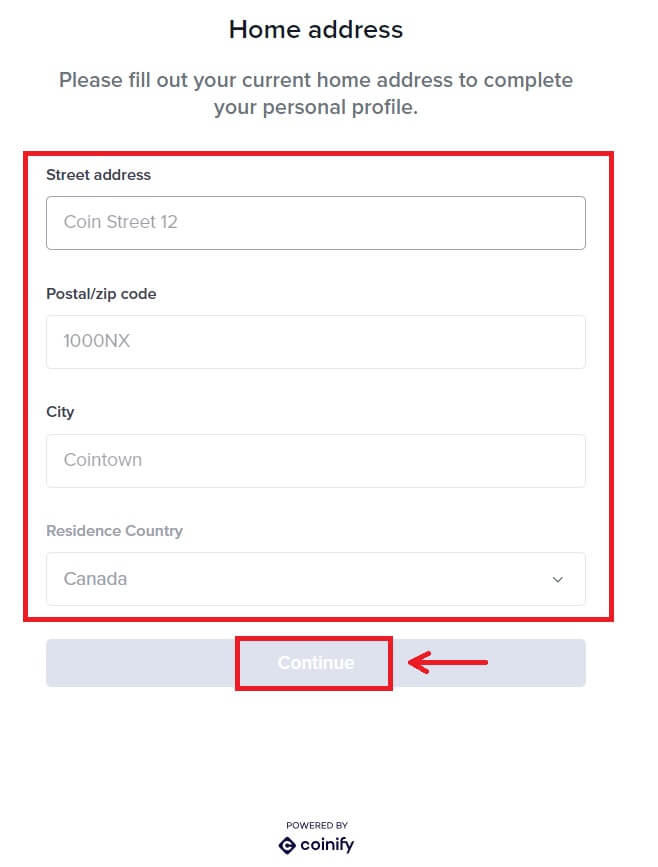Open the Residence Country dropdown
The height and width of the screenshot is (867, 658).
pos(316,579)
